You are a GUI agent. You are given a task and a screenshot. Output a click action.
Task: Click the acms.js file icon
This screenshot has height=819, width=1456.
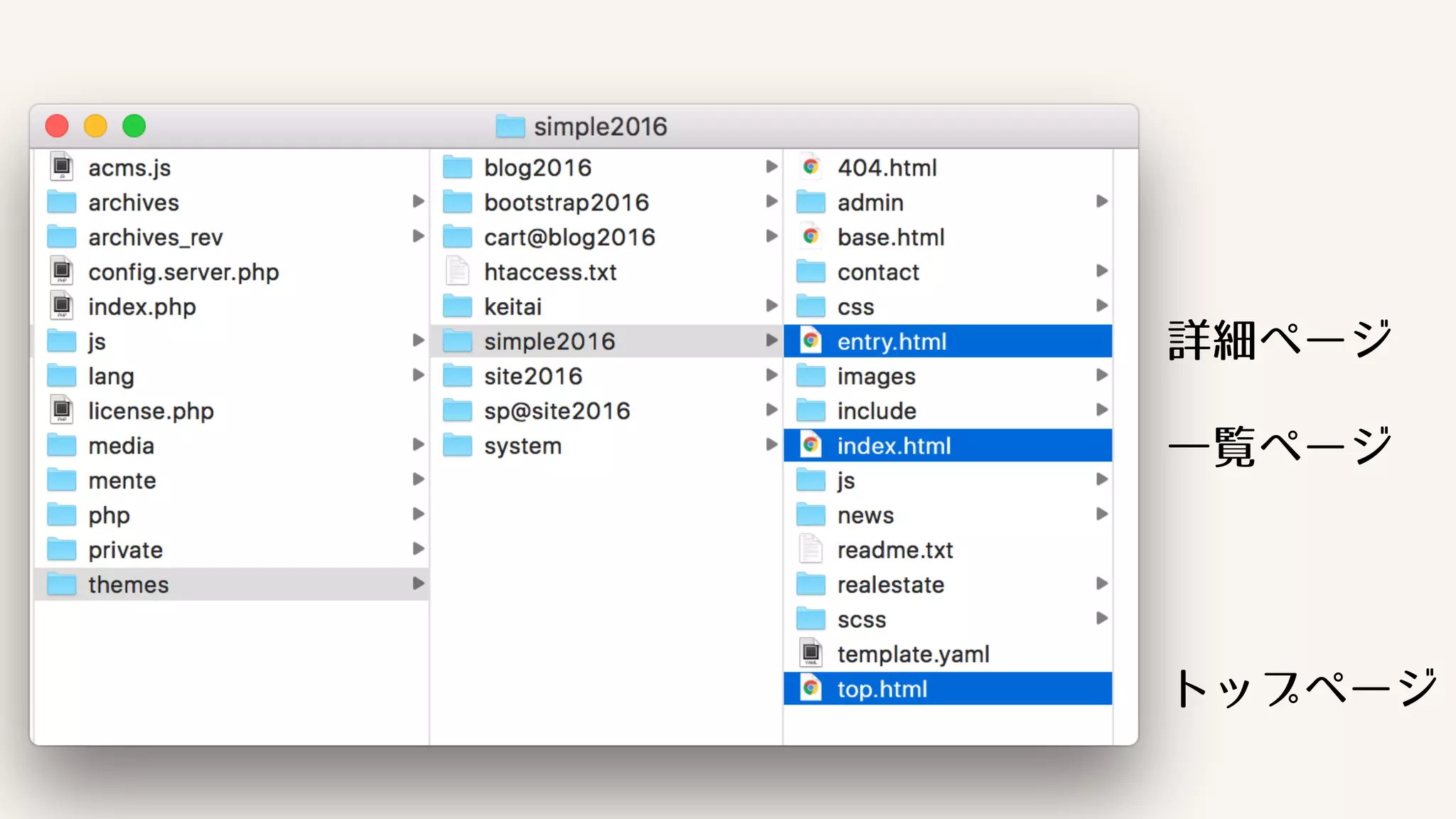(62, 167)
